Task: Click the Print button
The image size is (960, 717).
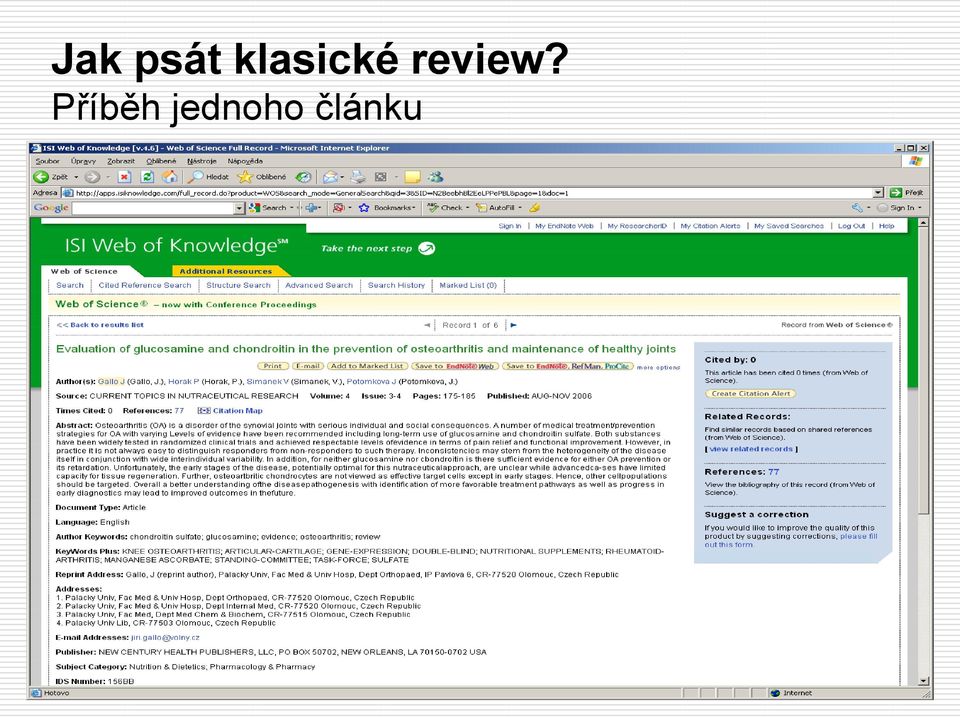Action: coord(272,366)
